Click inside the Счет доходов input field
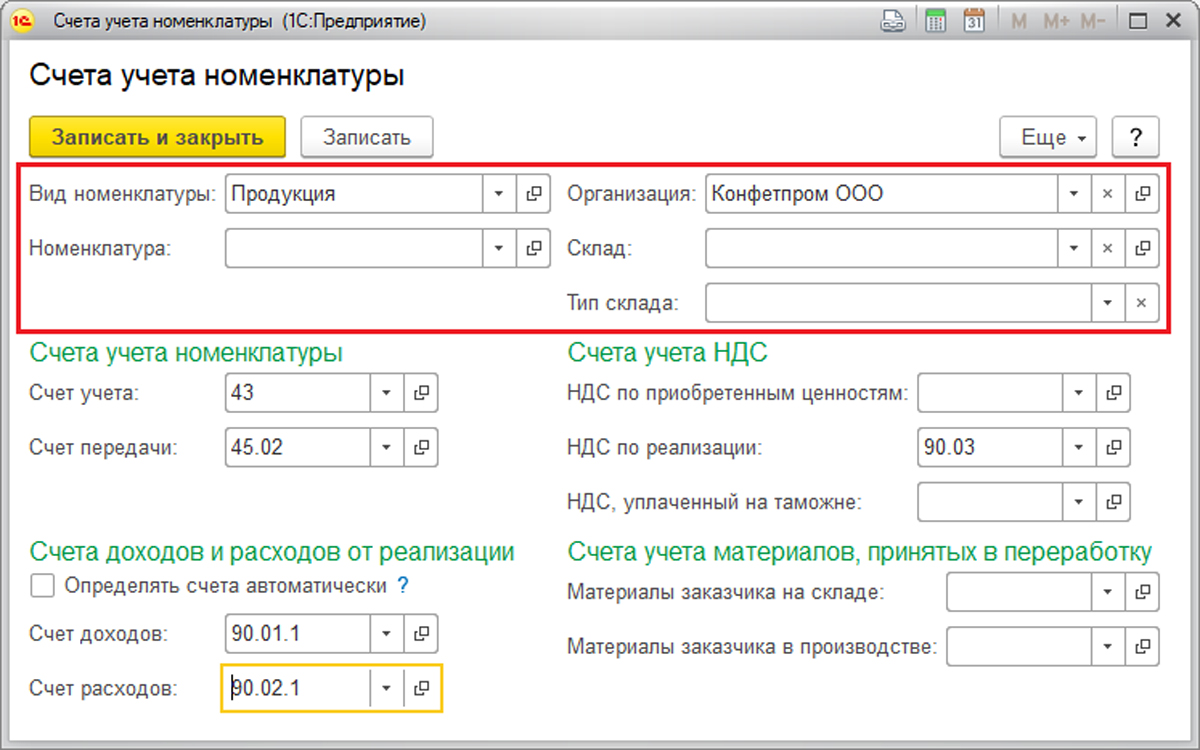 [295, 634]
